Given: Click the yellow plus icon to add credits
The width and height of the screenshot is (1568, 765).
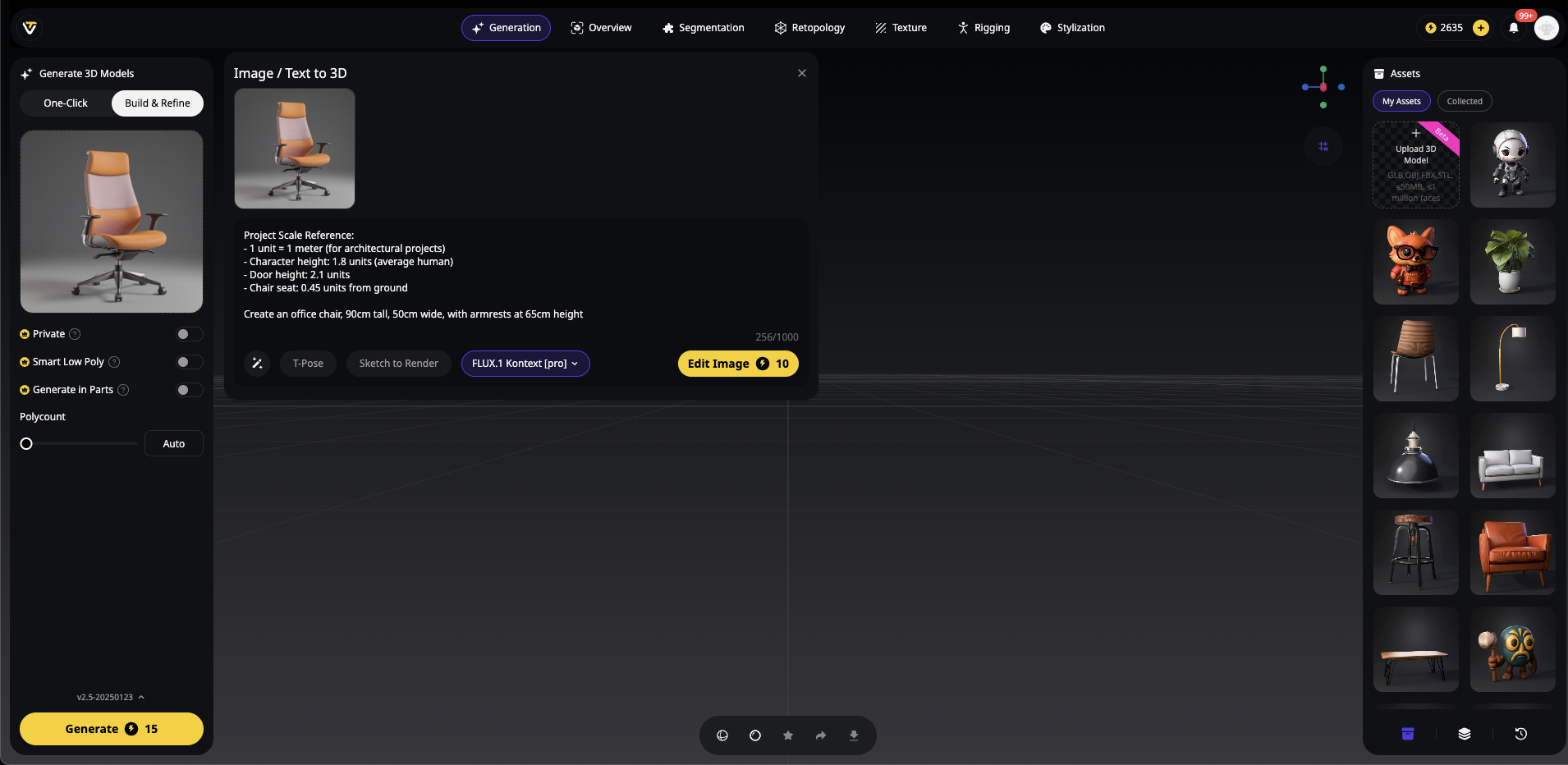Looking at the screenshot, I should (1481, 28).
